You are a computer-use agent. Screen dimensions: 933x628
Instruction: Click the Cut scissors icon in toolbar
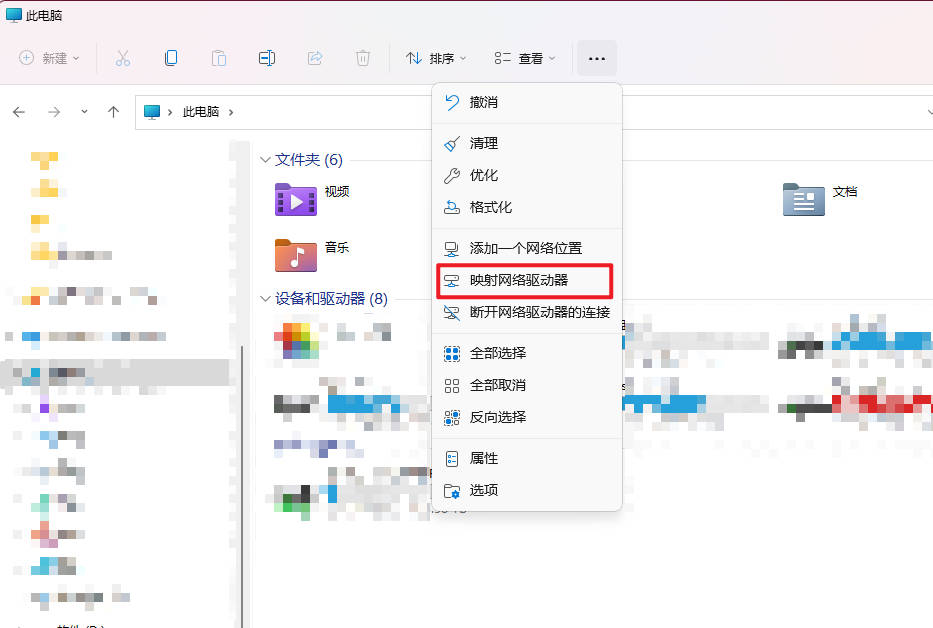tap(123, 58)
